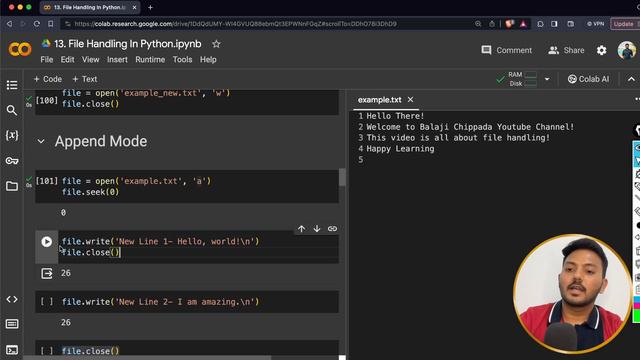Open the Tools menu
This screenshot has width=640, height=360.
coord(182,60)
